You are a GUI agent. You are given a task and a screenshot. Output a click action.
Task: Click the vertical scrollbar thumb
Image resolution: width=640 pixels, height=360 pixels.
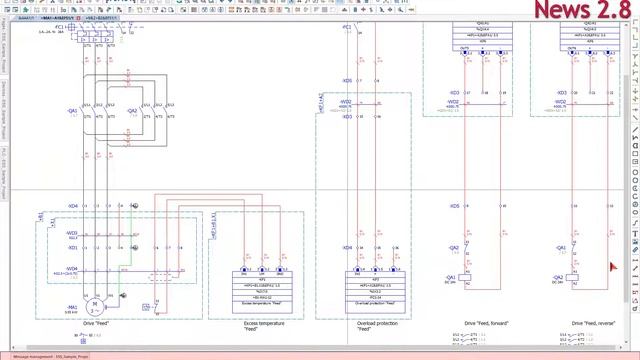pos(627,188)
